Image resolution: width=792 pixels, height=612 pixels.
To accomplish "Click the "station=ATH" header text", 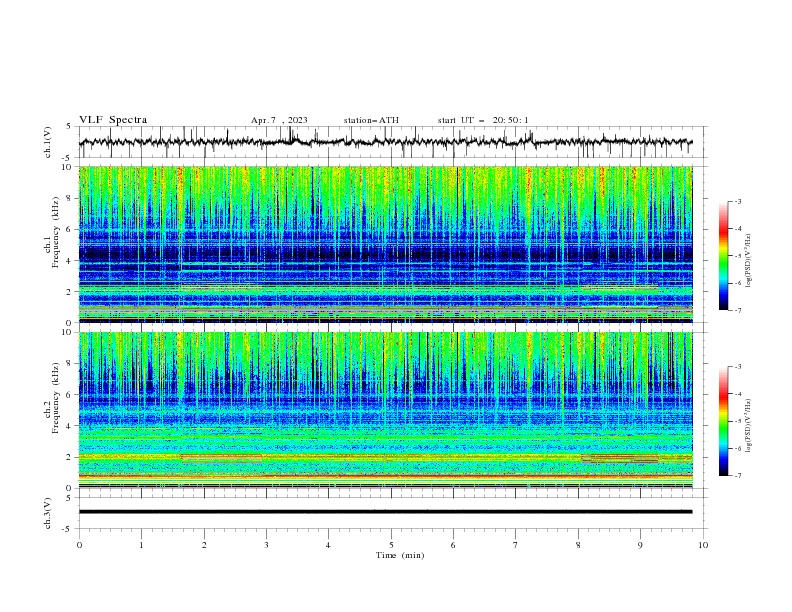I will pyautogui.click(x=371, y=120).
